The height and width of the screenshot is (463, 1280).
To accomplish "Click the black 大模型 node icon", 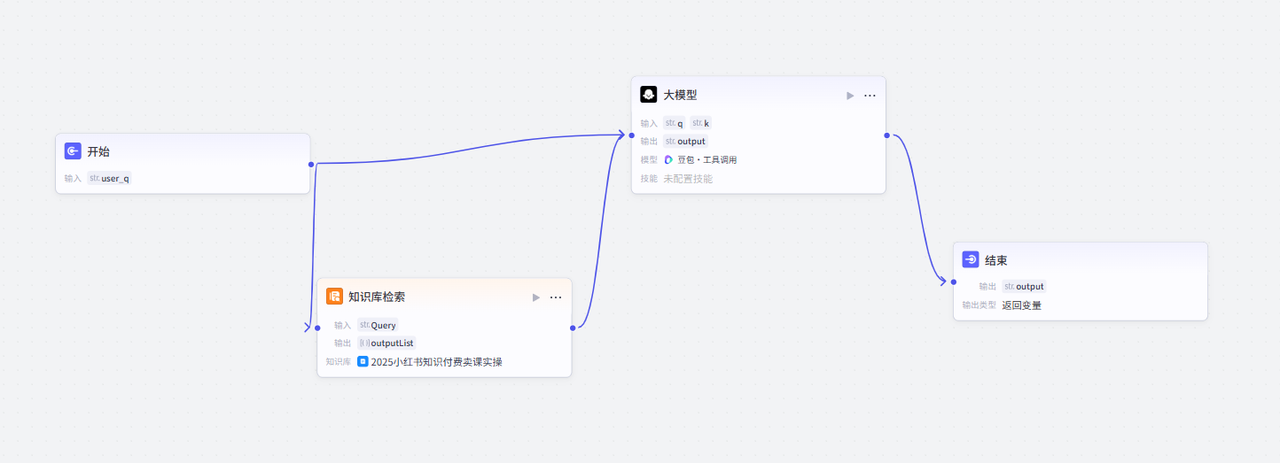I will coord(648,95).
